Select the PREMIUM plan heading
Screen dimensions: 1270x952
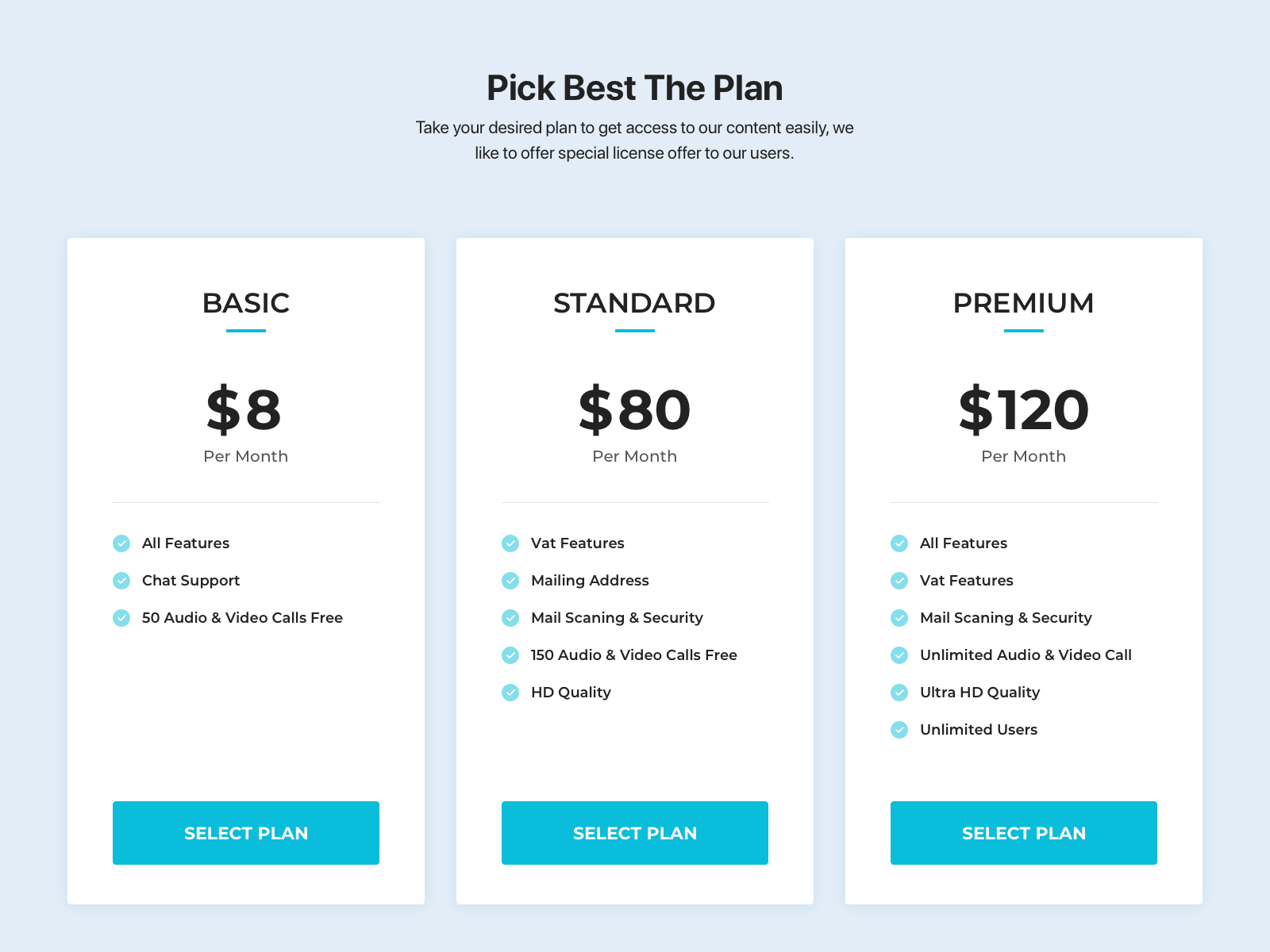click(1023, 303)
